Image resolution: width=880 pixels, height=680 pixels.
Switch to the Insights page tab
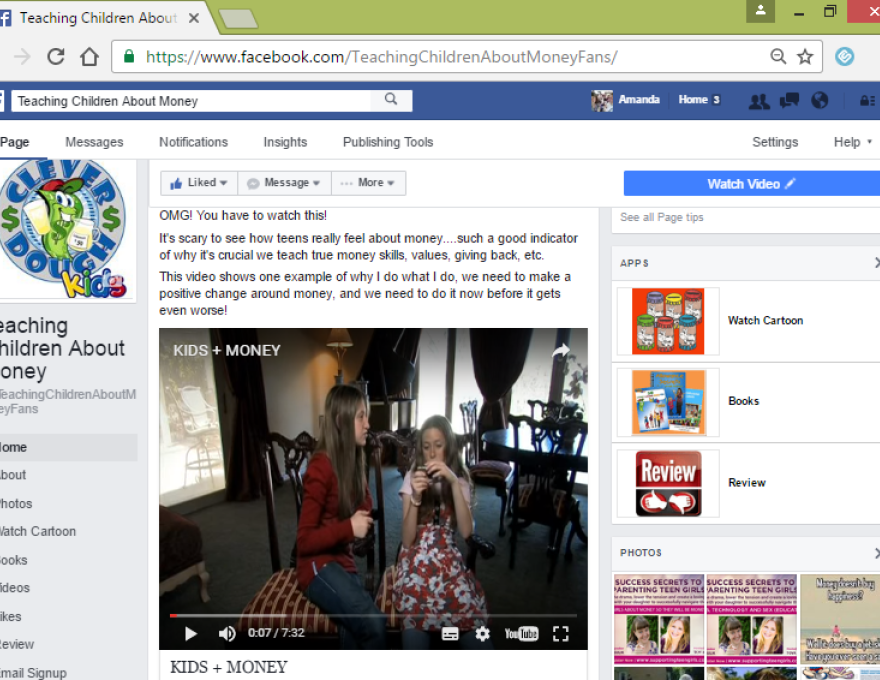click(285, 142)
